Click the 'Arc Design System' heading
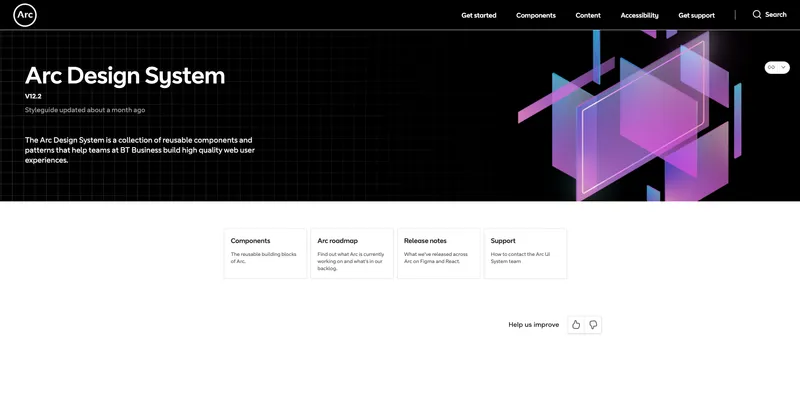This screenshot has height=414, width=800. (x=125, y=76)
